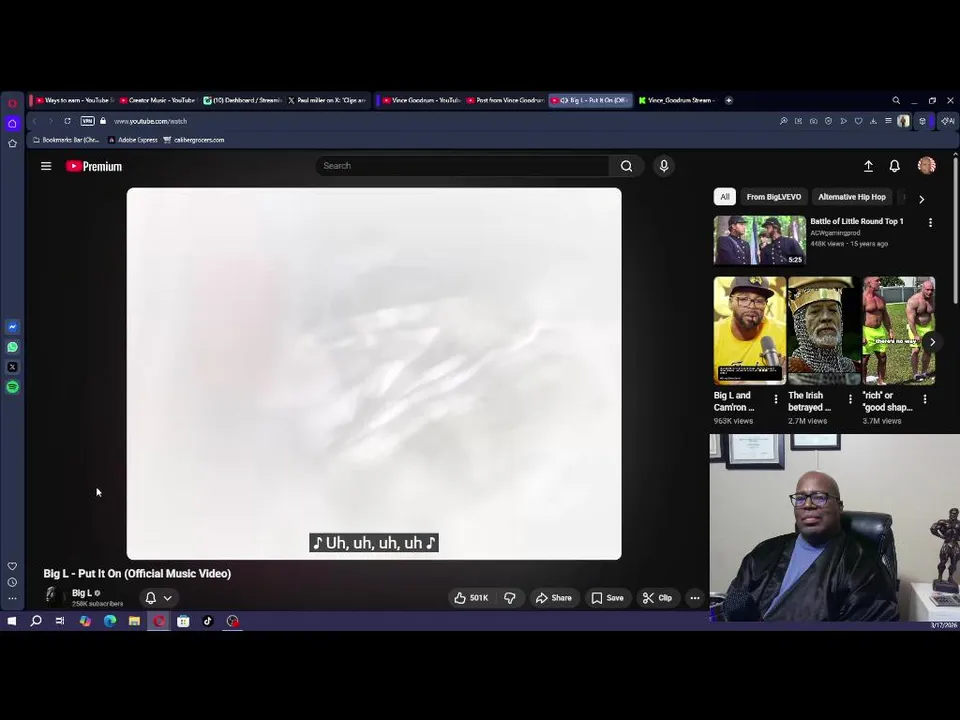Select the All filter chip

[x=724, y=197]
